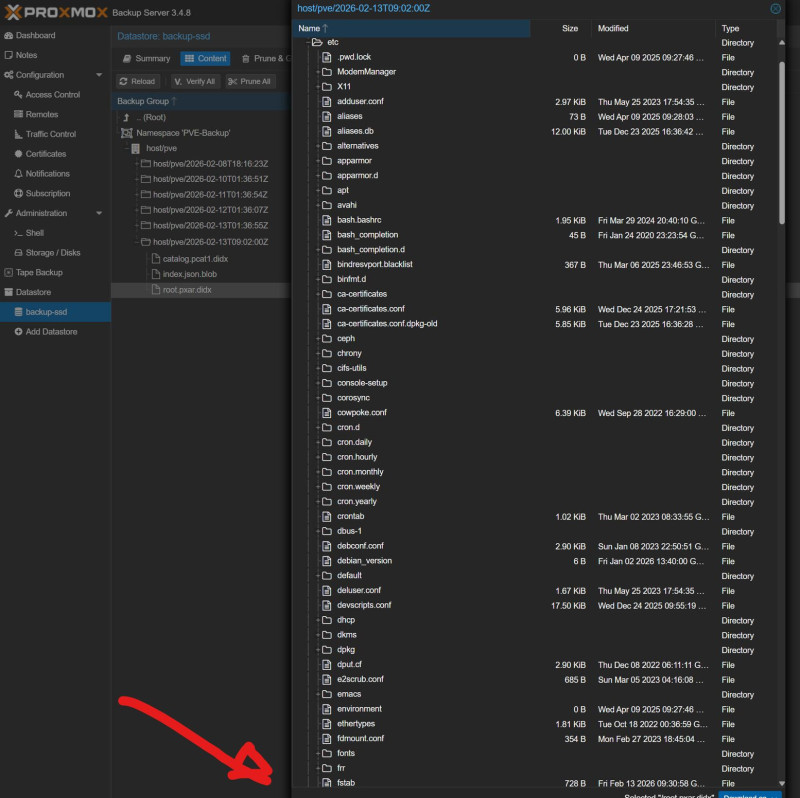Collapse the host/pve backup group
800x798 pixels.
point(127,148)
